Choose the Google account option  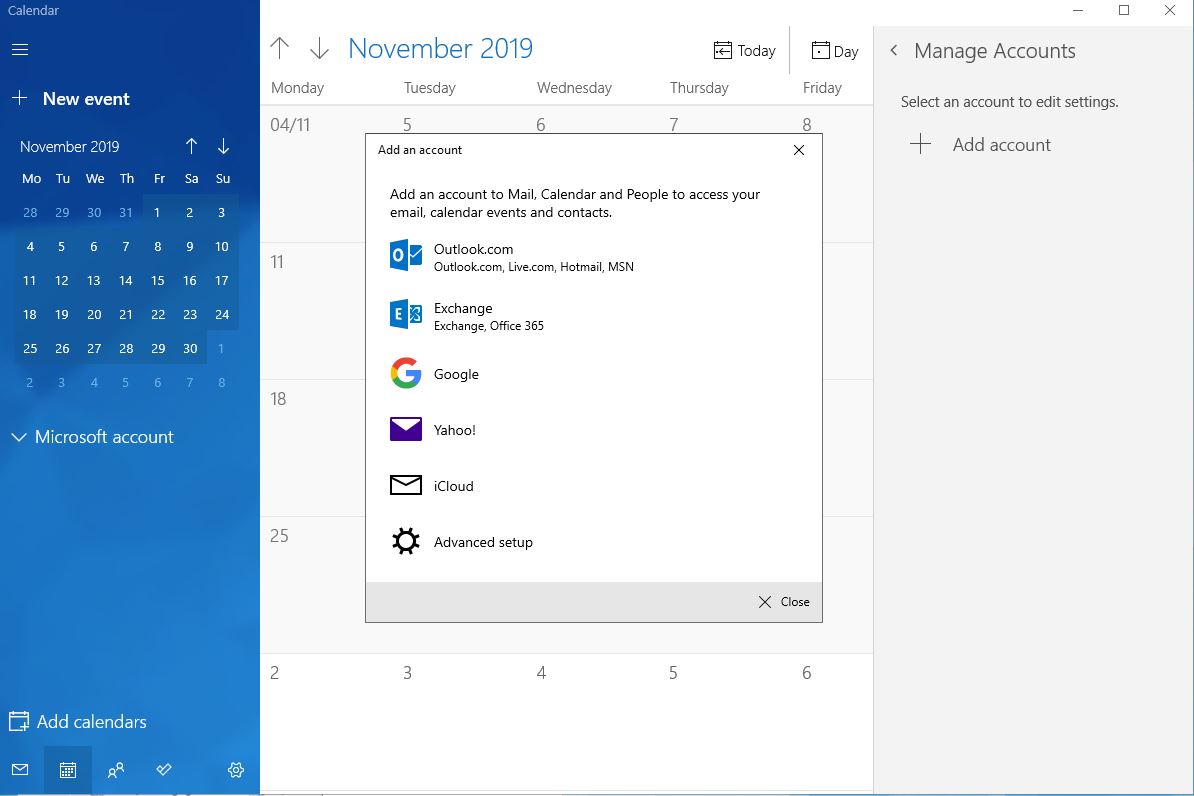pos(456,373)
